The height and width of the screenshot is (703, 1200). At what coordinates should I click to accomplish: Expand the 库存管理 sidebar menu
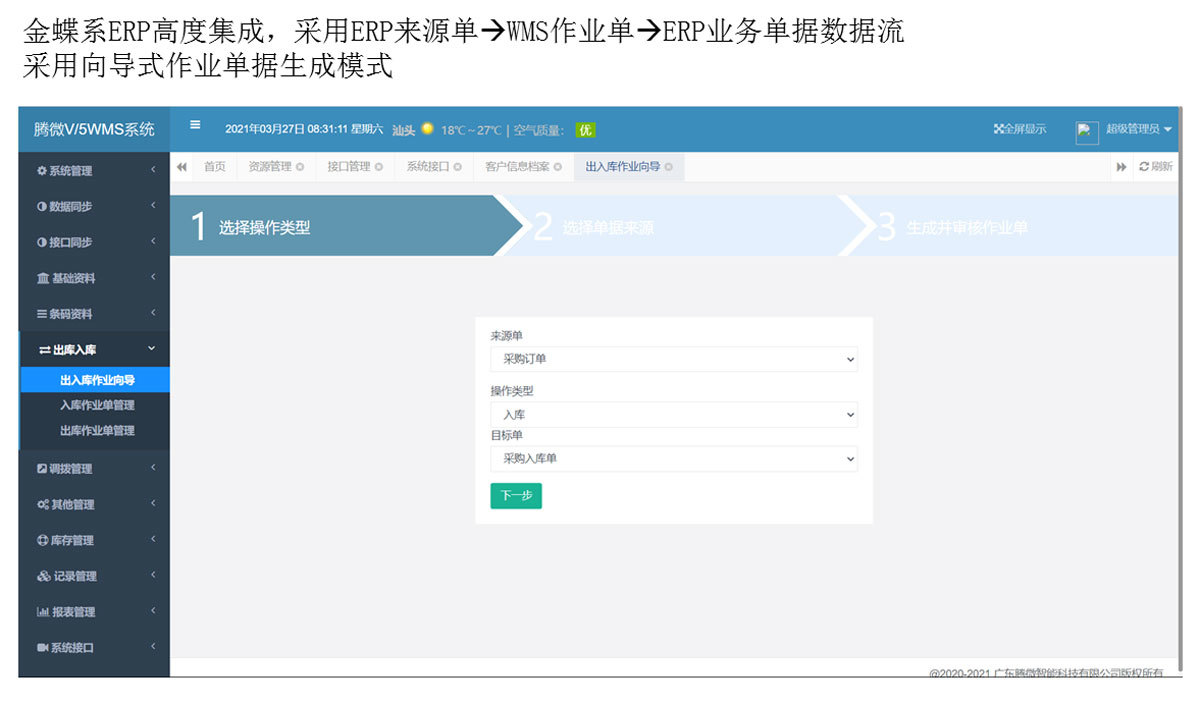click(x=93, y=540)
